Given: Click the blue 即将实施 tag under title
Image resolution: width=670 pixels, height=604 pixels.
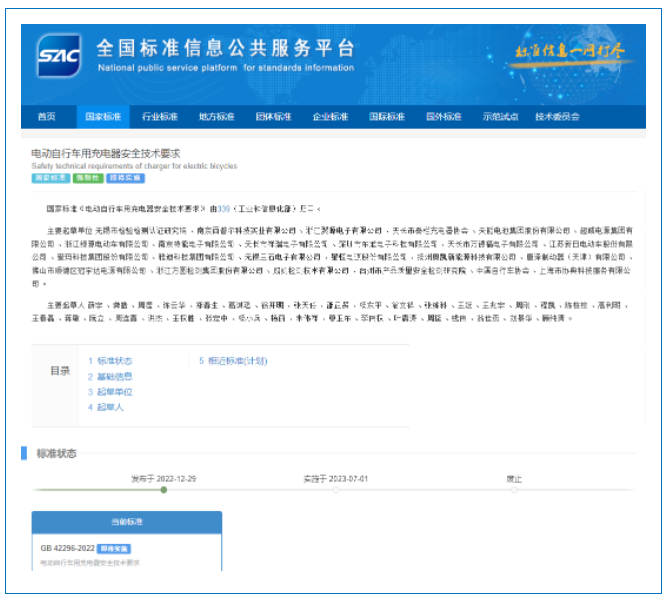Looking at the screenshot, I should (x=126, y=178).
